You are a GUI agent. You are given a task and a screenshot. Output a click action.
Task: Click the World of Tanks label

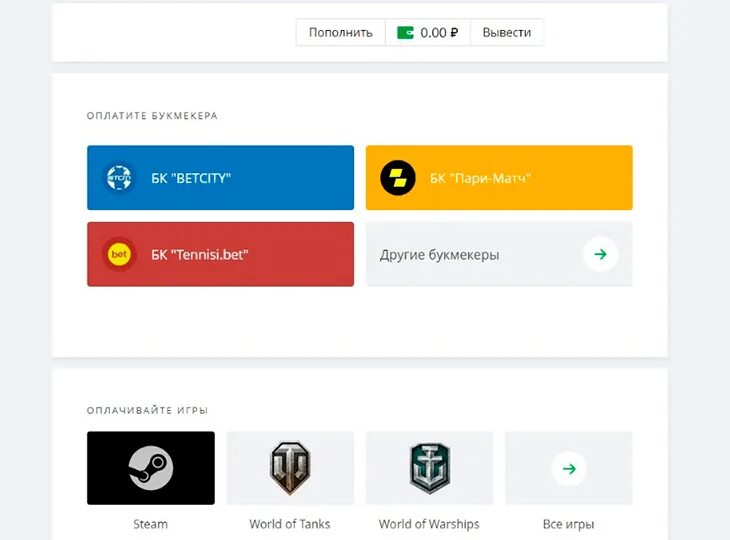pos(290,524)
